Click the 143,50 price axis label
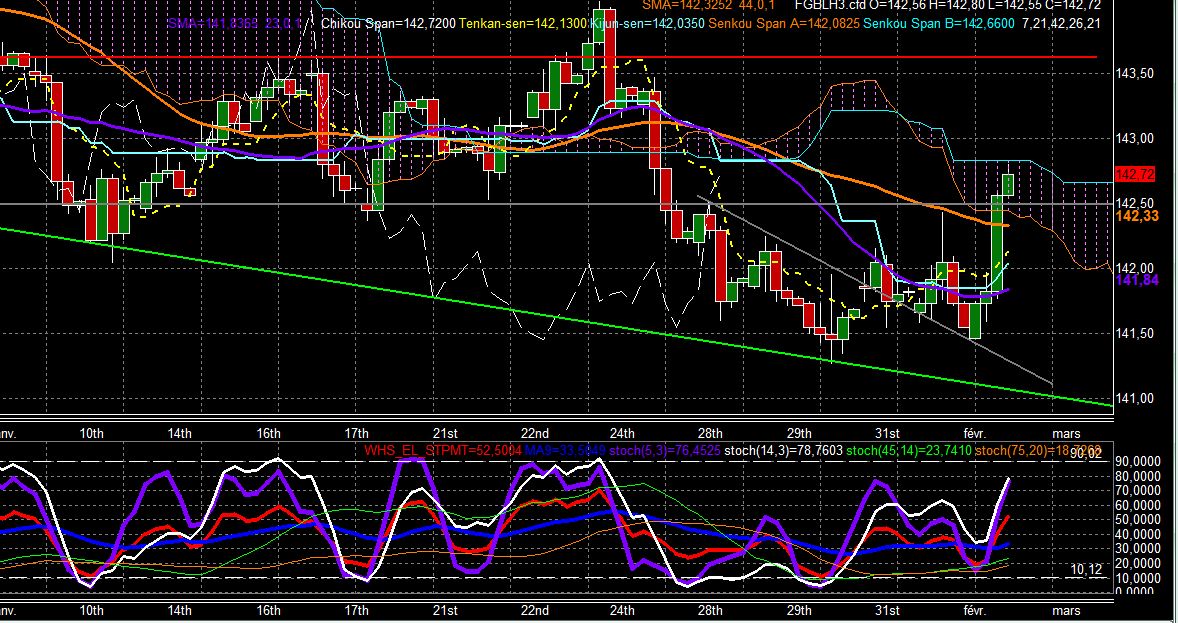Image resolution: width=1178 pixels, height=623 pixels. coord(1134,74)
